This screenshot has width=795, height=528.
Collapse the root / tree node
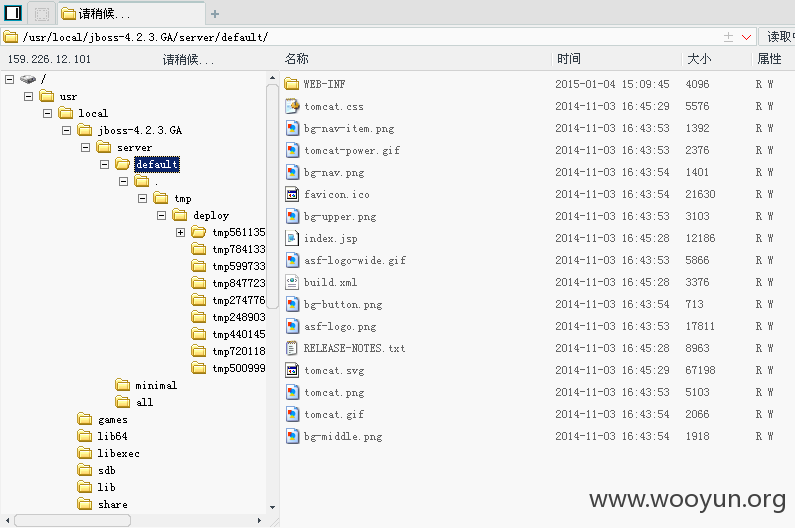point(10,79)
